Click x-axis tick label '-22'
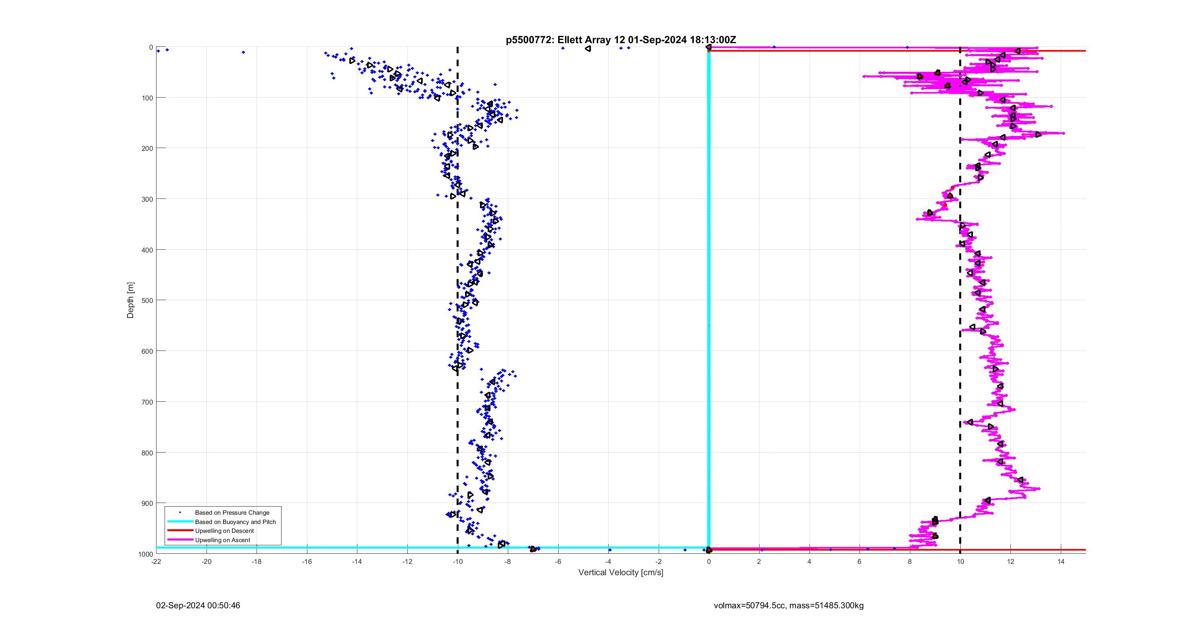Screen dimensions: 1200x622 [156, 561]
